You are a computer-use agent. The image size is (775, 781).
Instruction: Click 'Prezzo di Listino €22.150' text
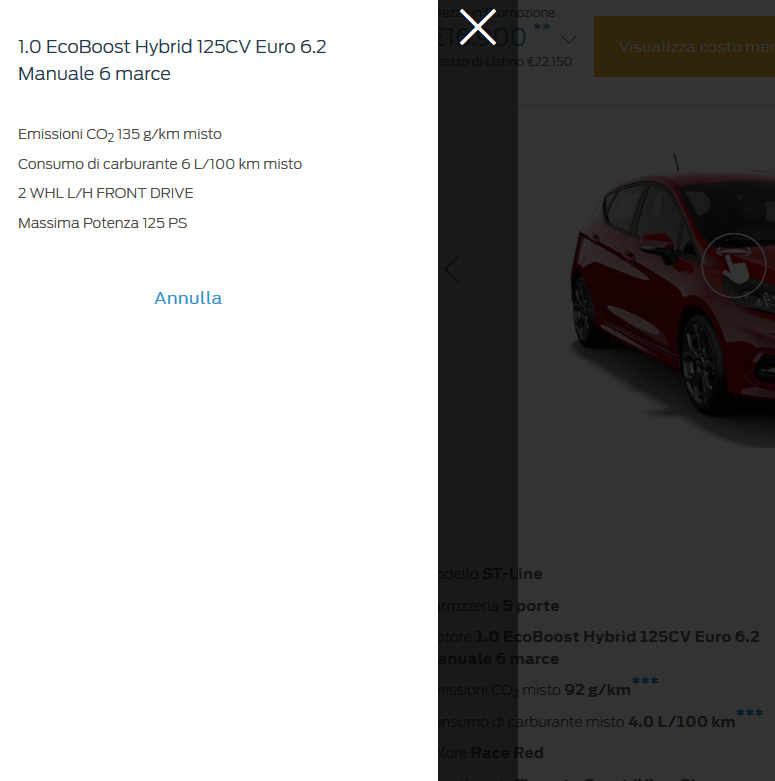pos(505,62)
